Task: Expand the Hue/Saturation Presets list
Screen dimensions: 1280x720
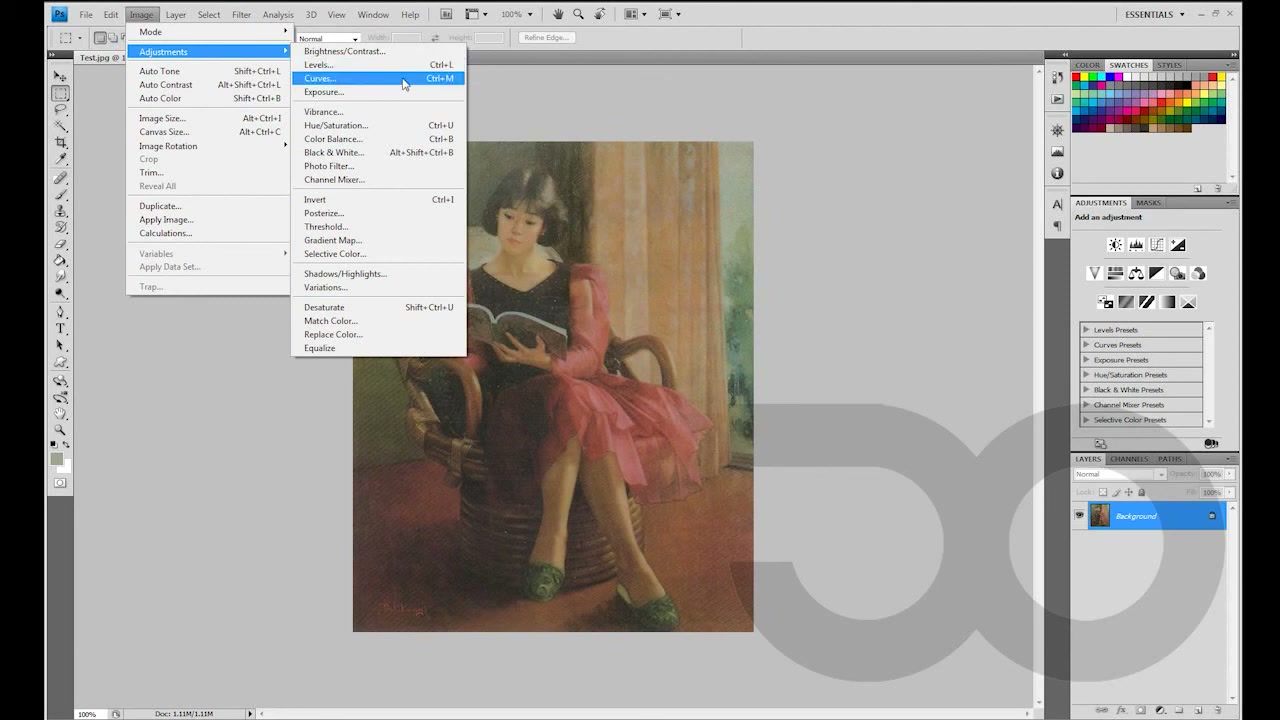Action: pos(1087,375)
